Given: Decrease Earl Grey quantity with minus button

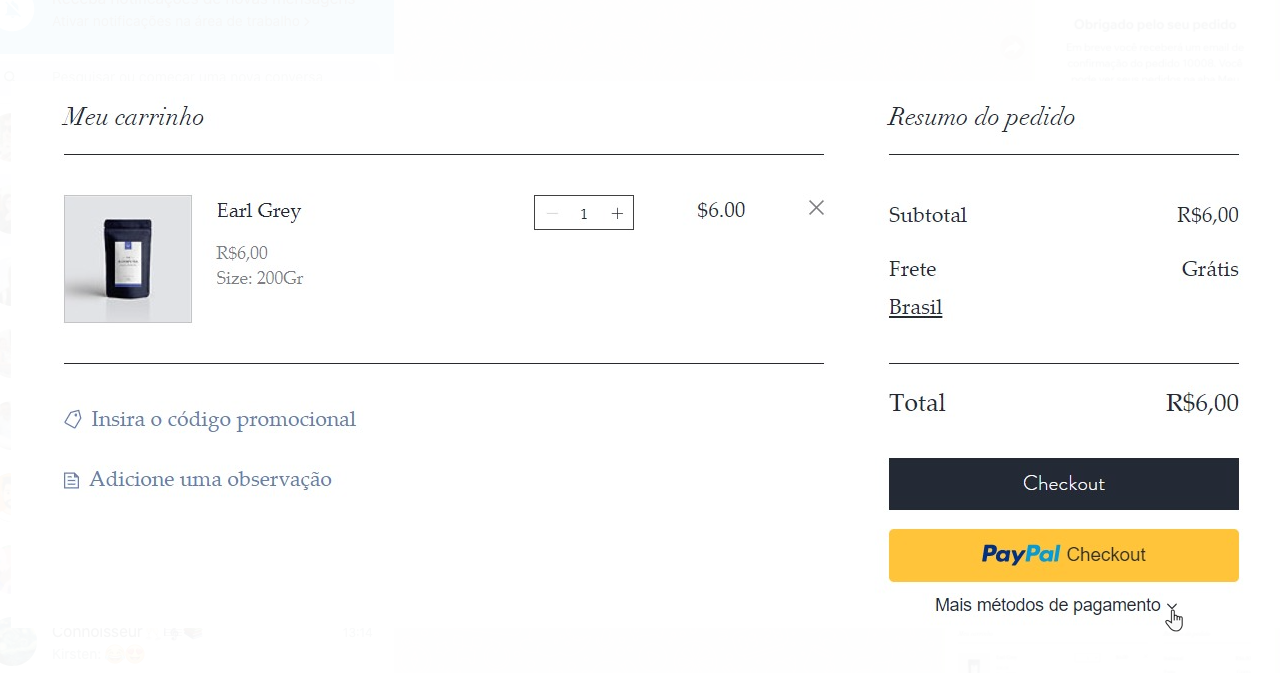Looking at the screenshot, I should 552,213.
